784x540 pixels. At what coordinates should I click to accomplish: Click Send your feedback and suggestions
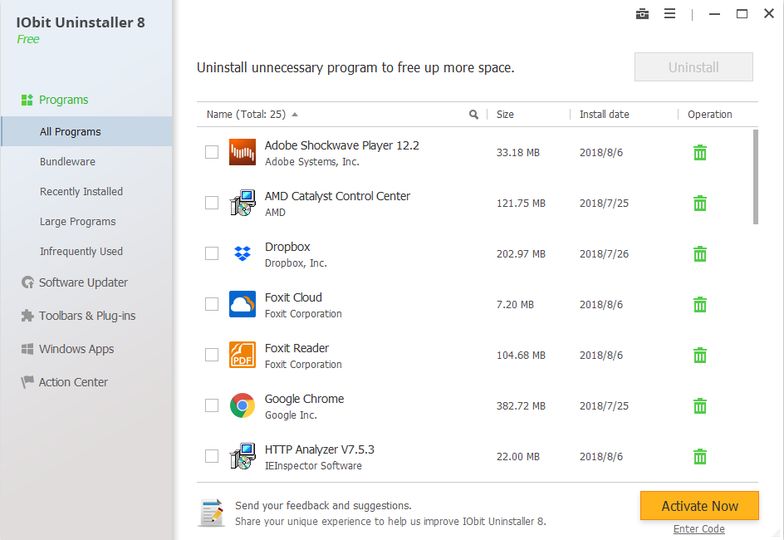(x=324, y=506)
